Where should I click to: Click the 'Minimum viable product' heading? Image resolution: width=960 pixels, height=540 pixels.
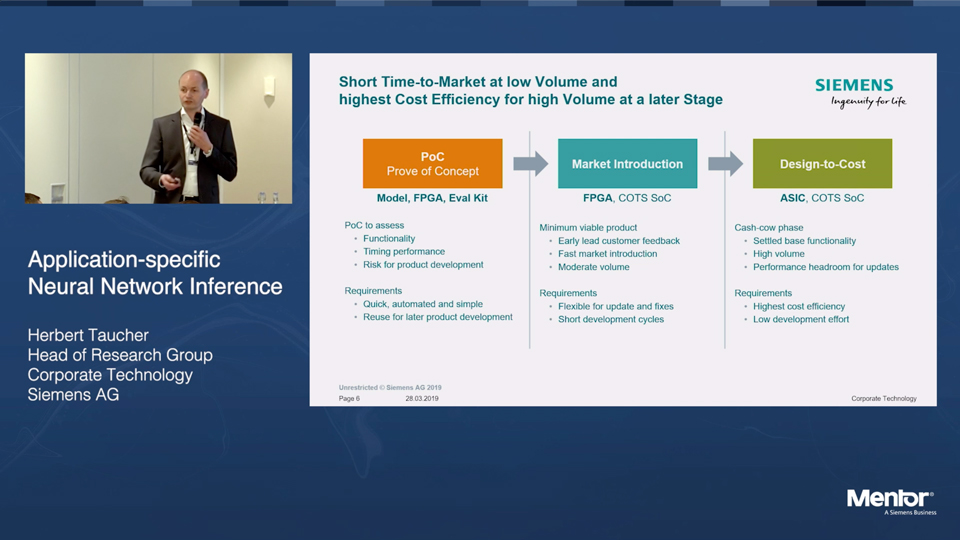pyautogui.click(x=588, y=228)
